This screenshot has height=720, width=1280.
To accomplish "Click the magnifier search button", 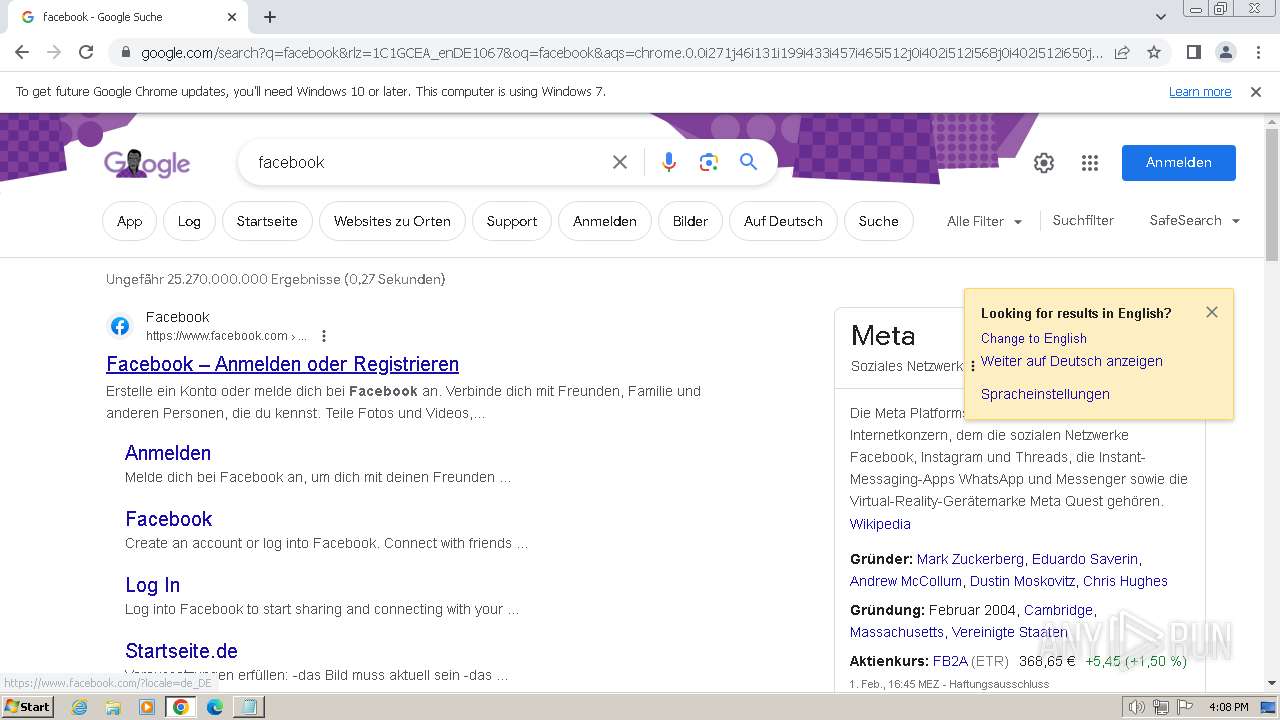I will [748, 162].
